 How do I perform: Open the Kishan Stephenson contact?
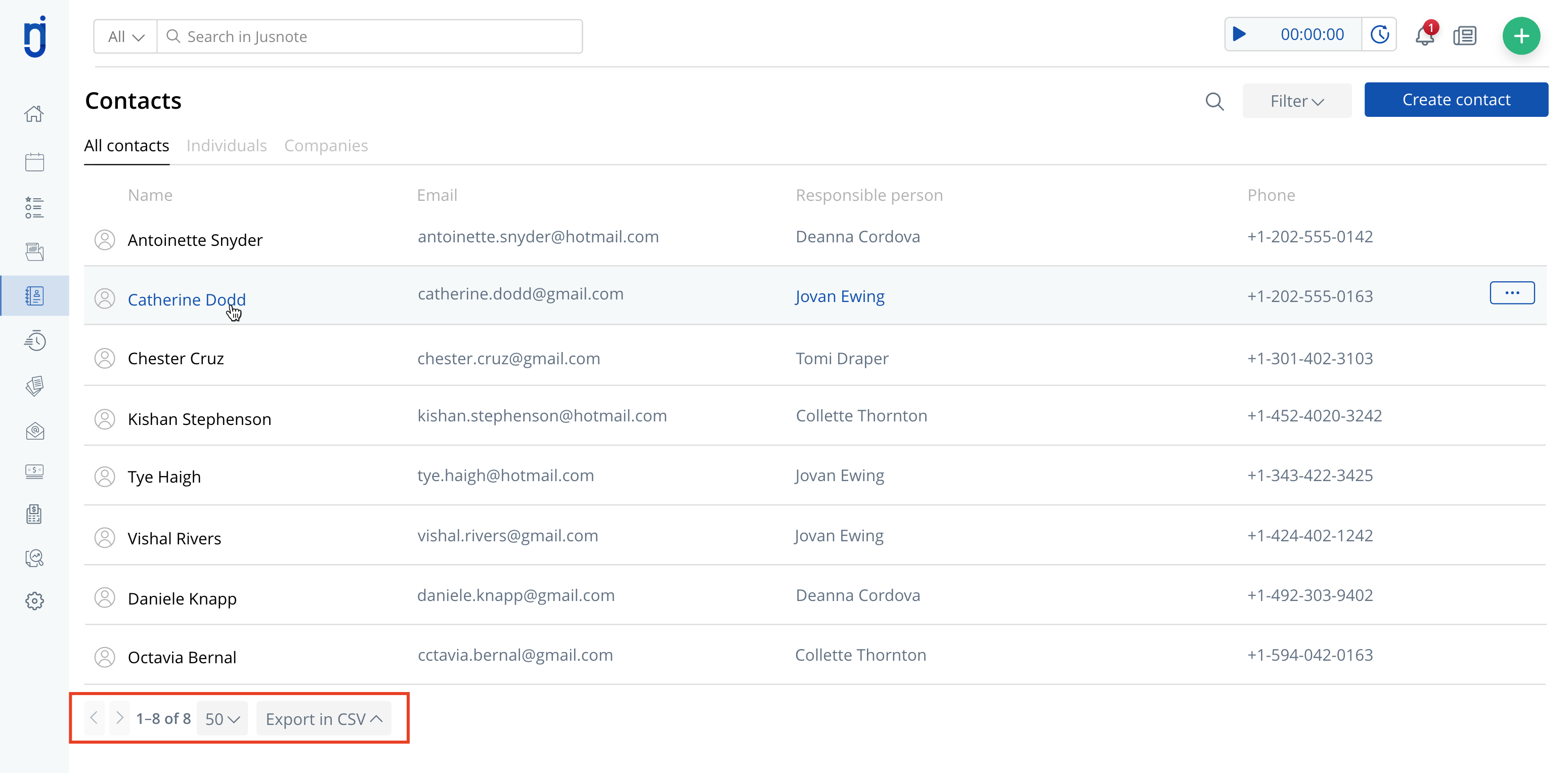[x=200, y=419]
